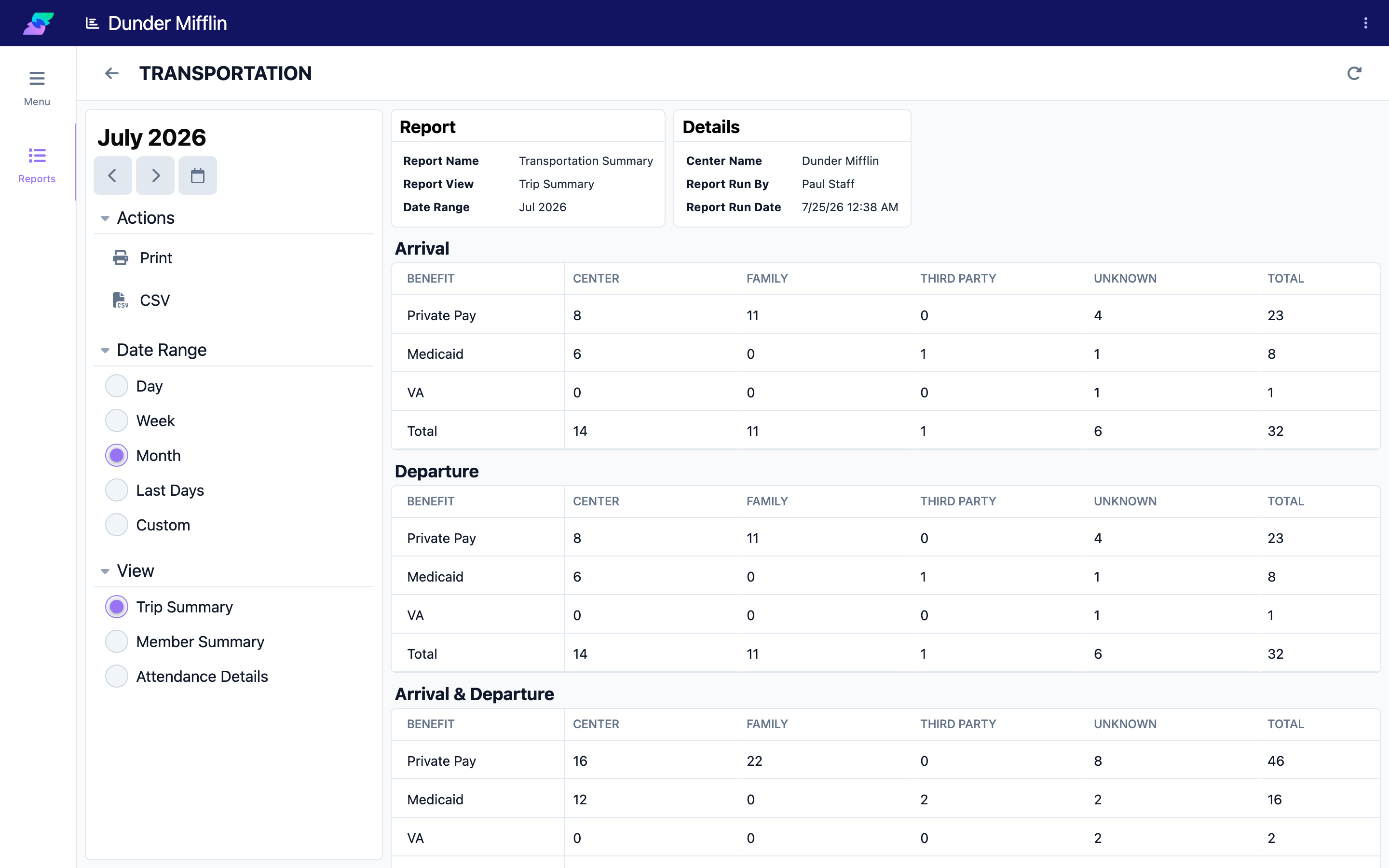Click VA in the Departure table
Viewport: 1389px width, 868px height.
click(415, 615)
